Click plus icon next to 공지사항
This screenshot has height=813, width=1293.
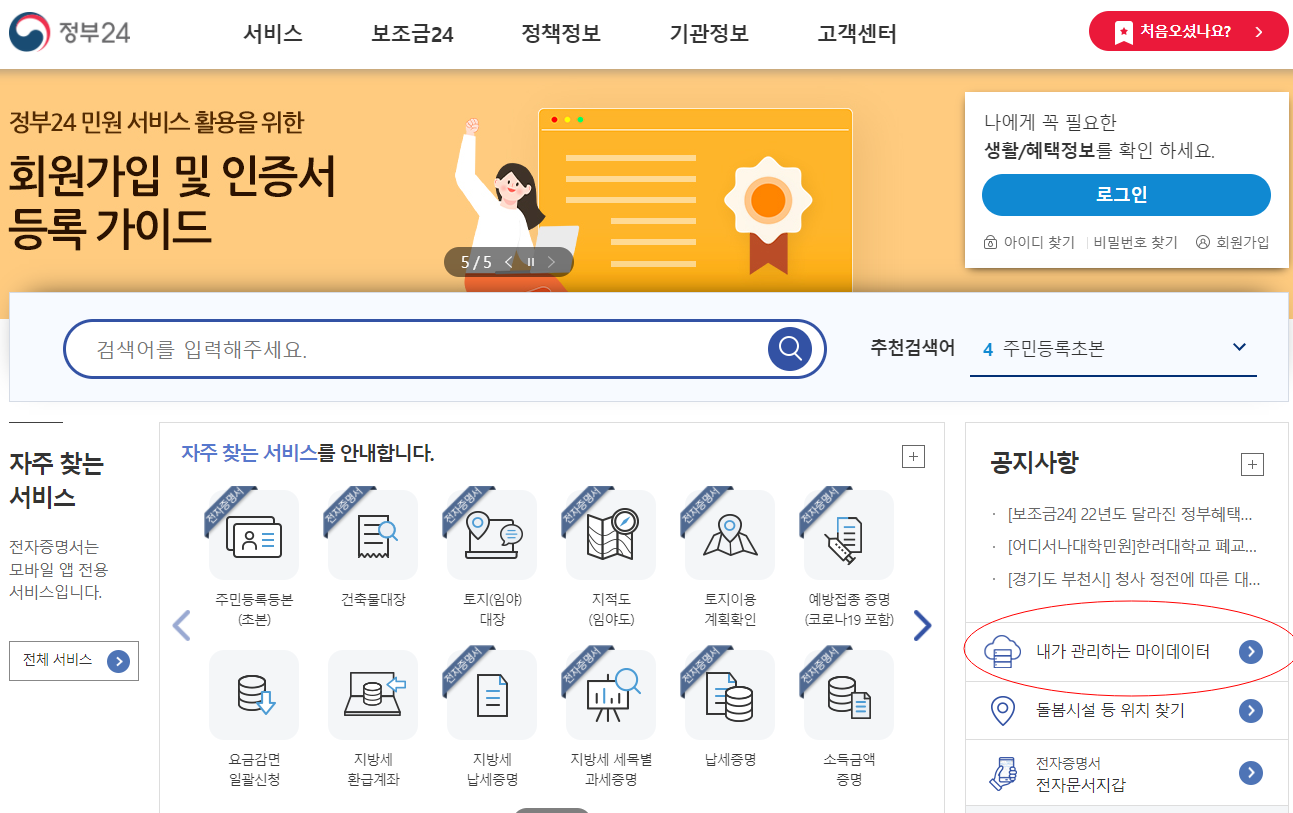[x=1252, y=464]
